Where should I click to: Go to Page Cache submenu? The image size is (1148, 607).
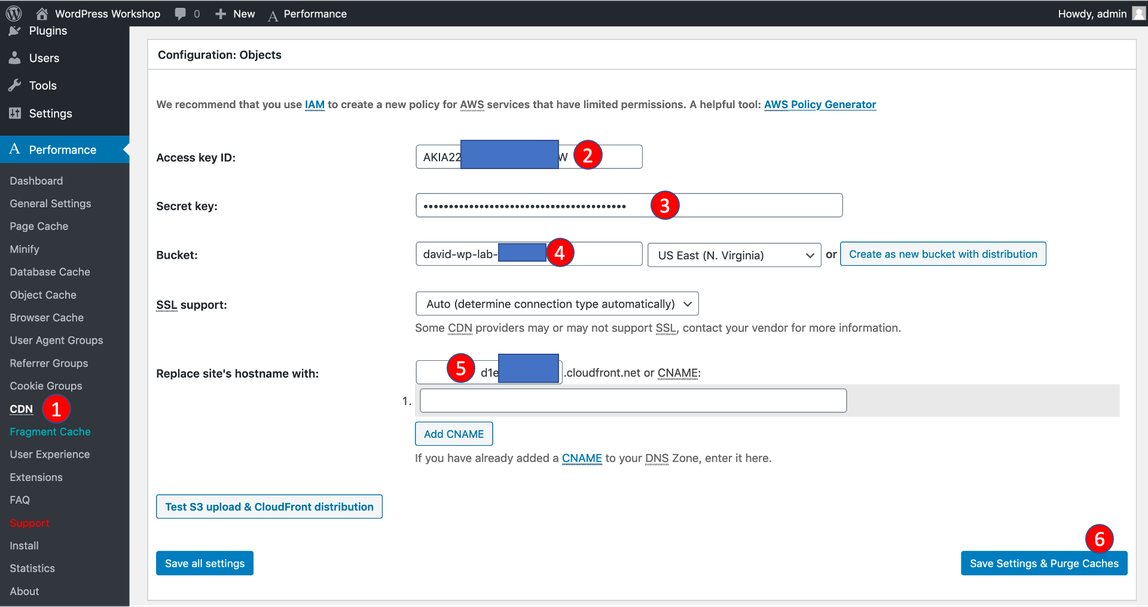click(x=39, y=226)
